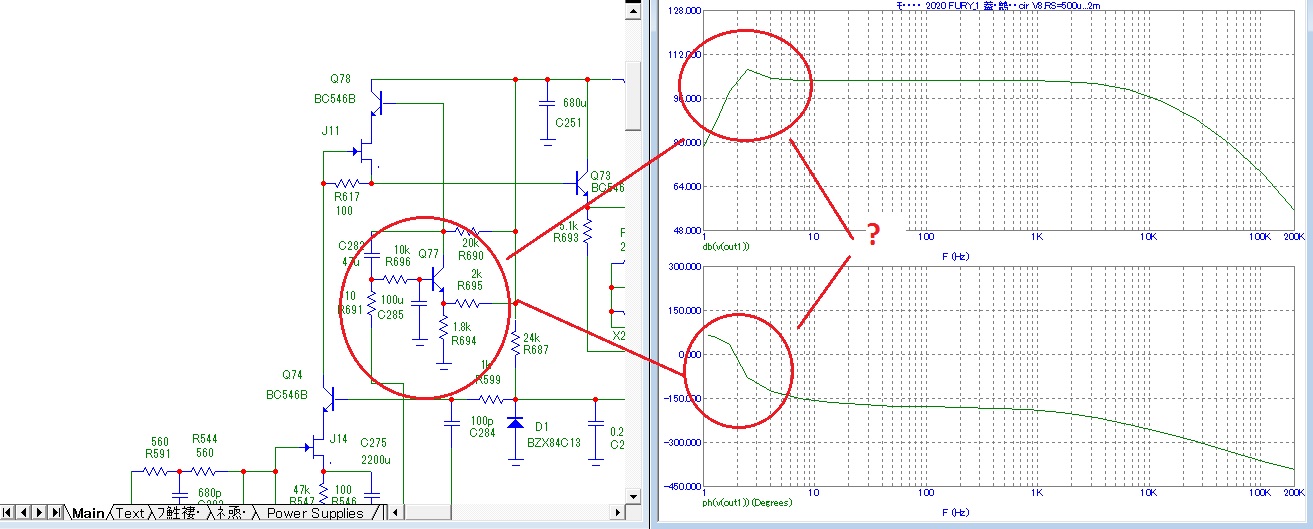Jump to the last schematic page tab
The width and height of the screenshot is (1313, 529).
[x=55, y=512]
